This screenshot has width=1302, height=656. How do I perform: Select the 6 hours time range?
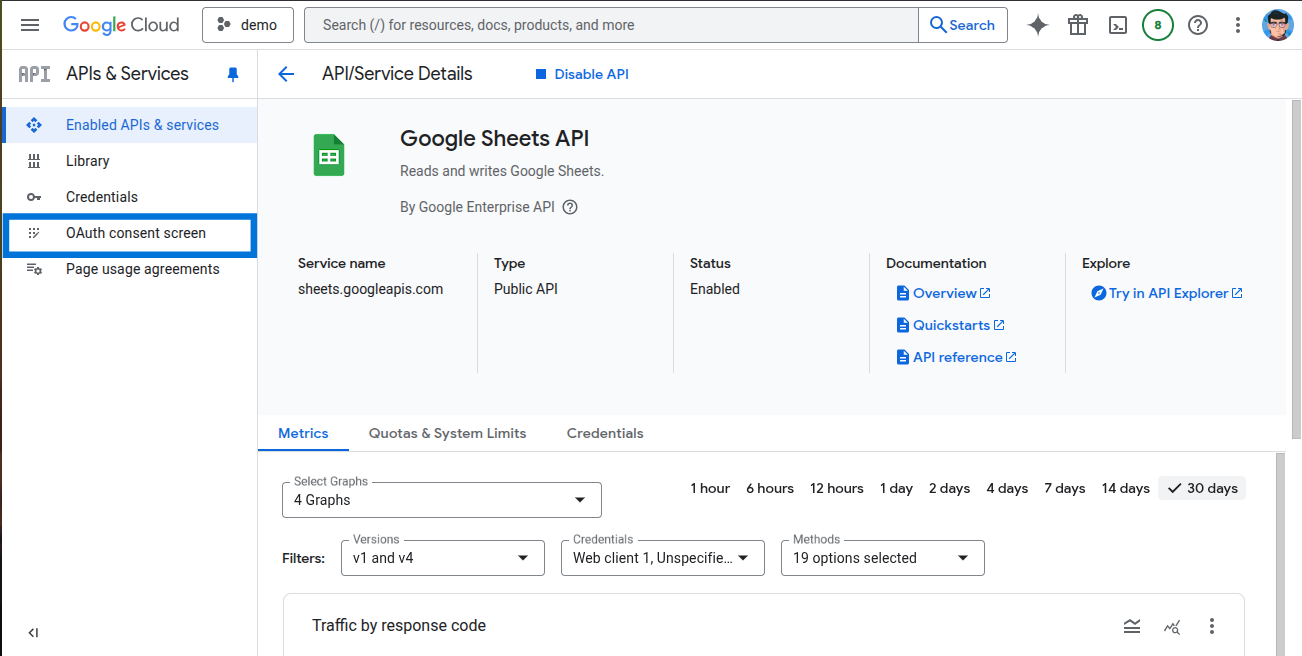(x=770, y=488)
